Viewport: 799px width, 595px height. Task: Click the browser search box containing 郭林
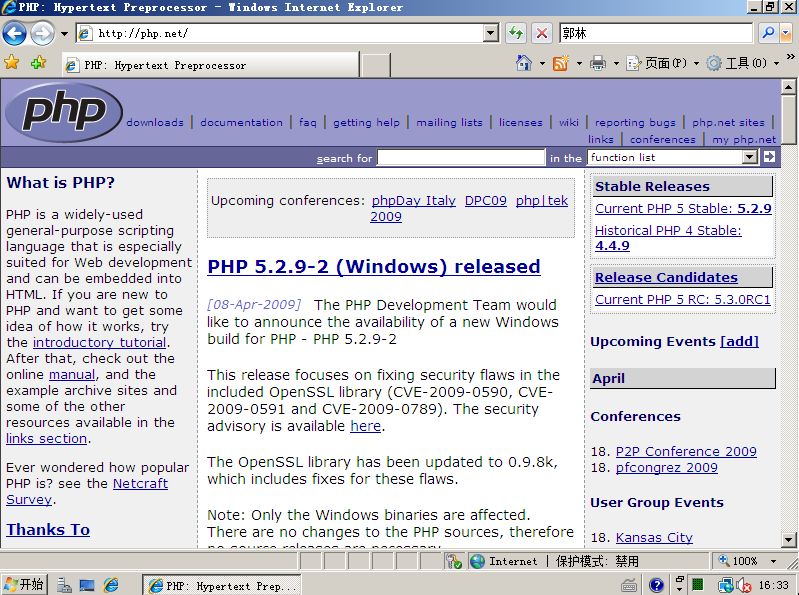tap(655, 34)
